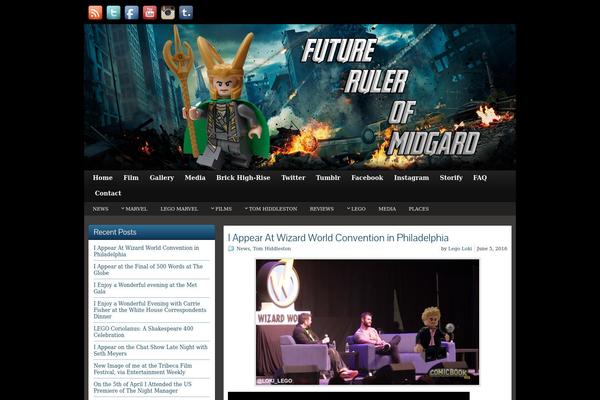The height and width of the screenshot is (400, 600).
Task: Open author Lego Loki link
Action: pyautogui.click(x=460, y=249)
